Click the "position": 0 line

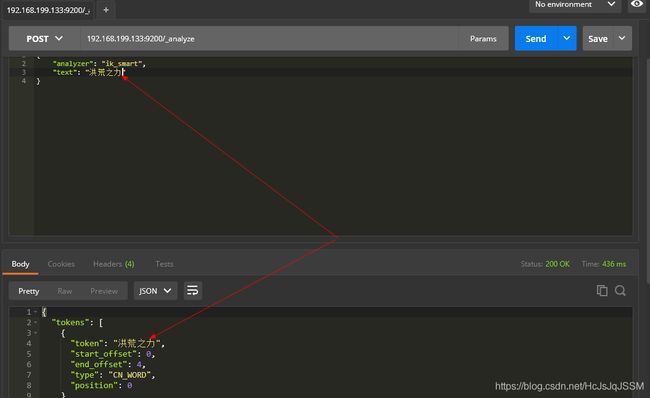[102, 386]
